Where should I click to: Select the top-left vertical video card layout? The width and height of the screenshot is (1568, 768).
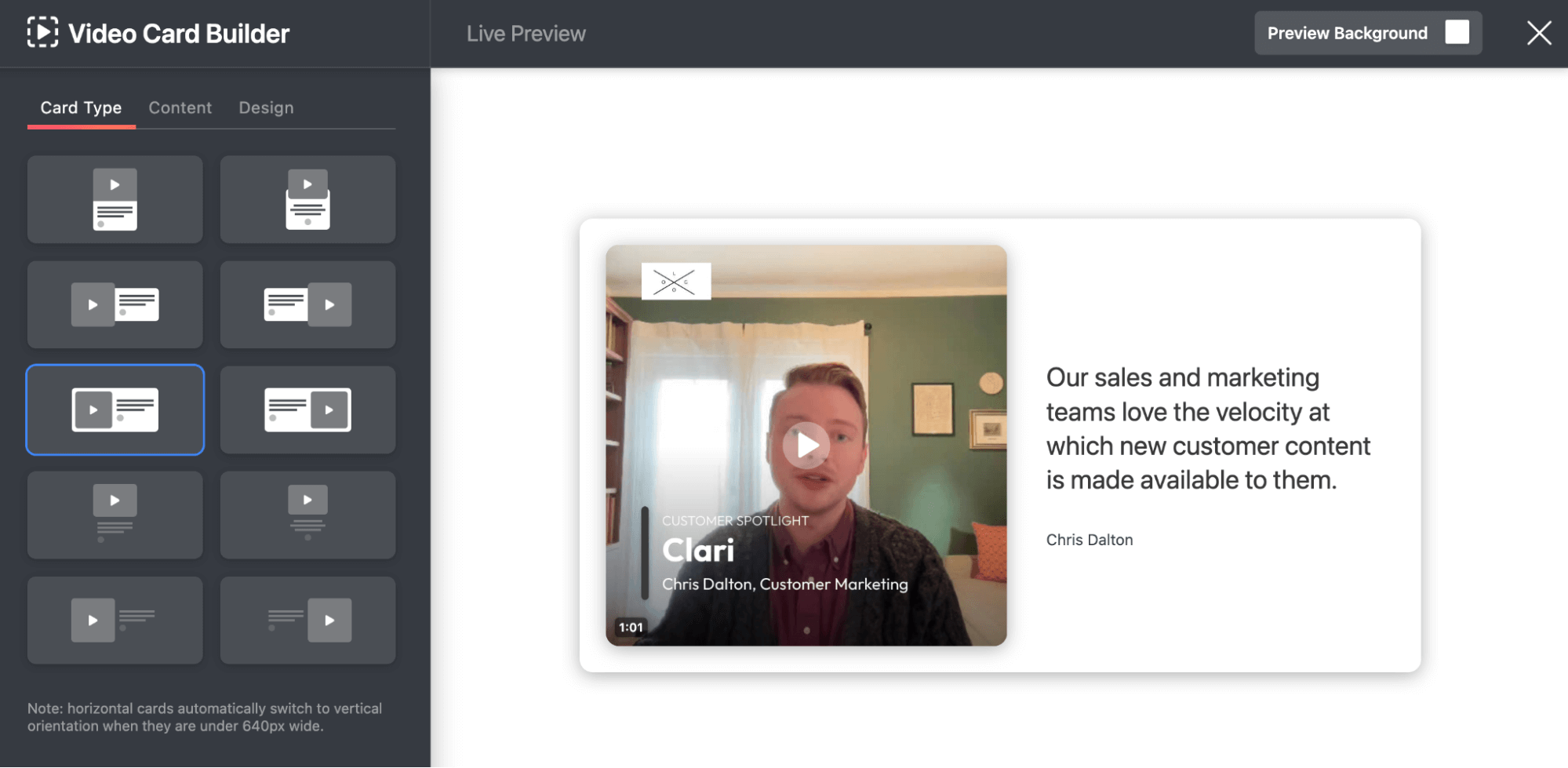(x=115, y=199)
